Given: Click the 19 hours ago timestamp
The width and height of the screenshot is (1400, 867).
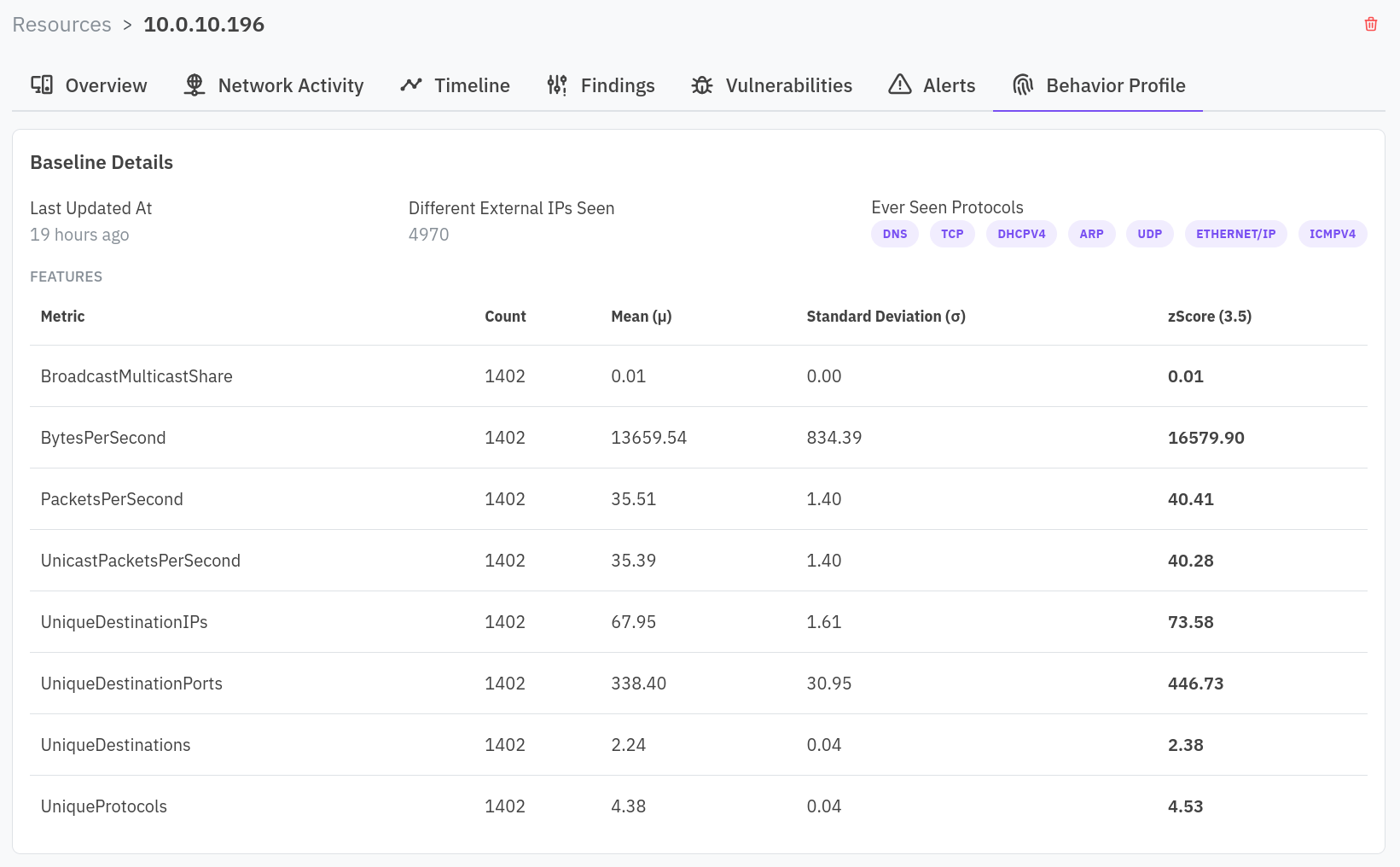Looking at the screenshot, I should tap(79, 235).
